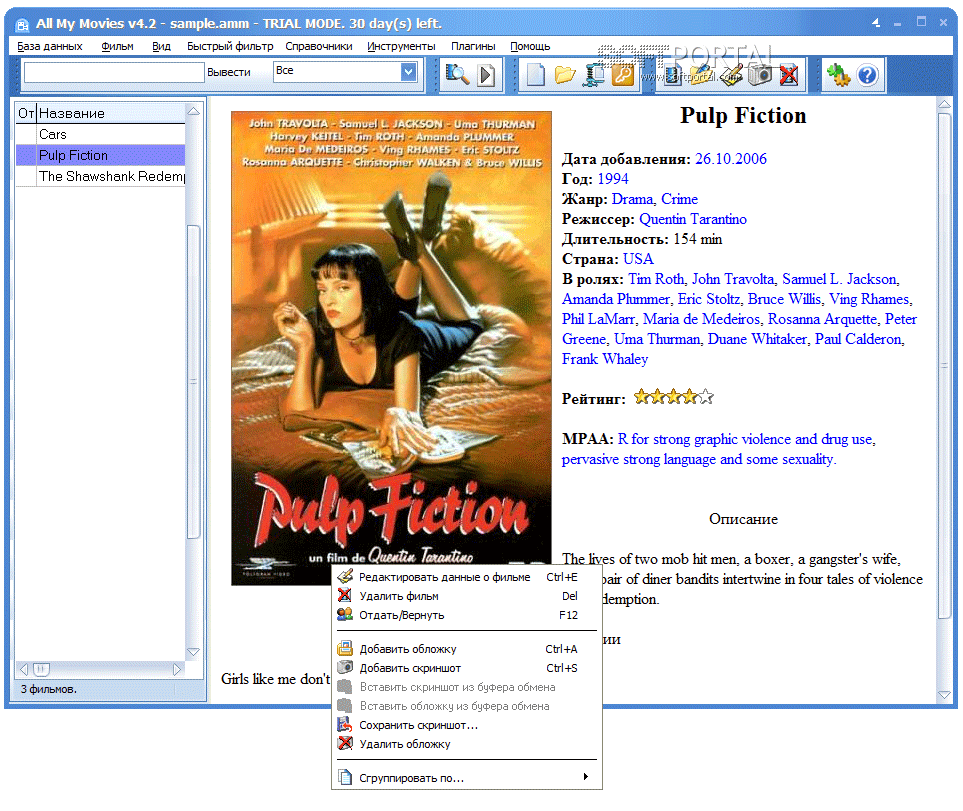This screenshot has height=811, width=963.
Task: Click the movie list scroll down arrow
Action: coord(193,651)
